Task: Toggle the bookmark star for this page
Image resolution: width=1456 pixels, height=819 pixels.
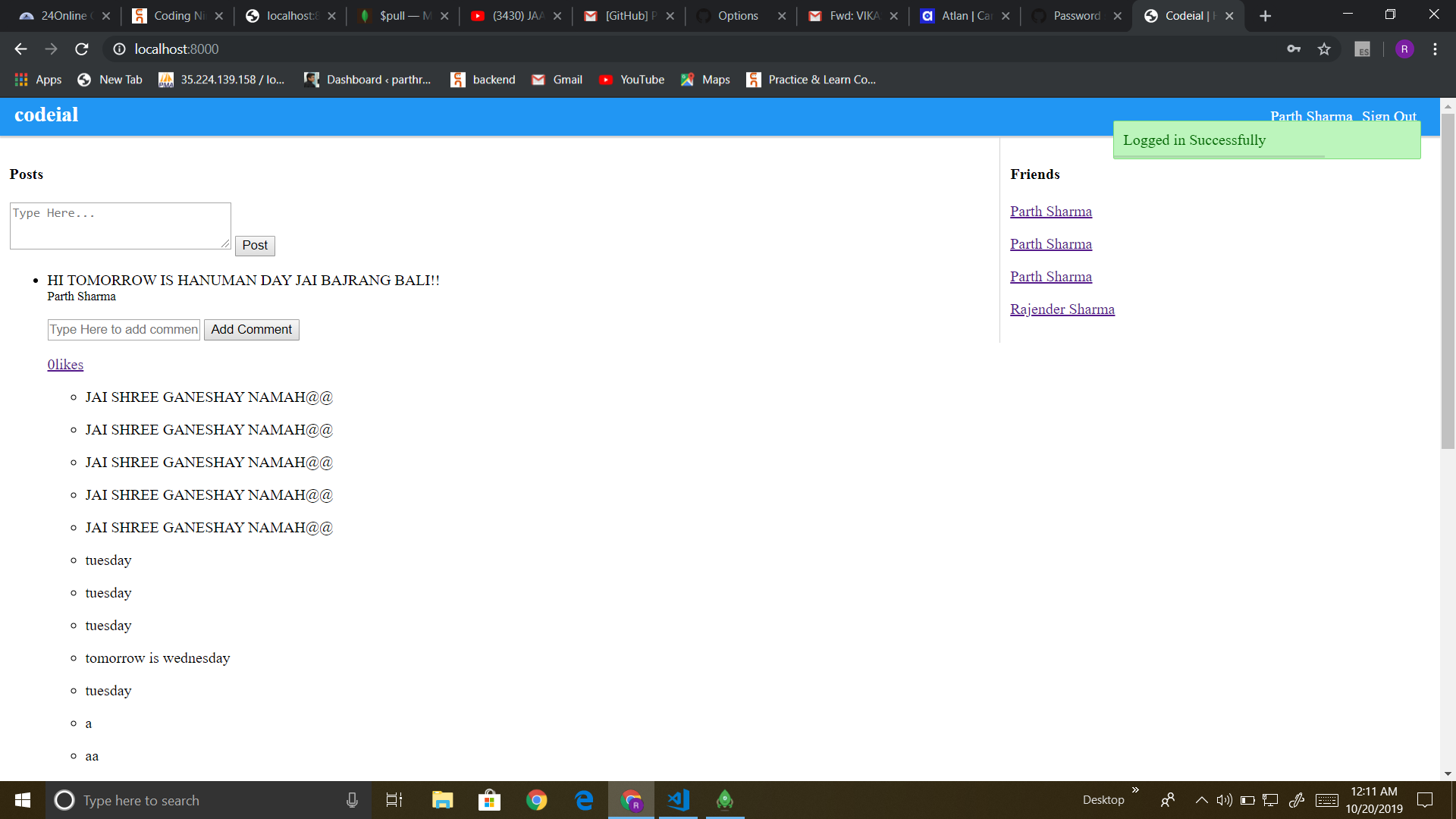Action: [1324, 49]
